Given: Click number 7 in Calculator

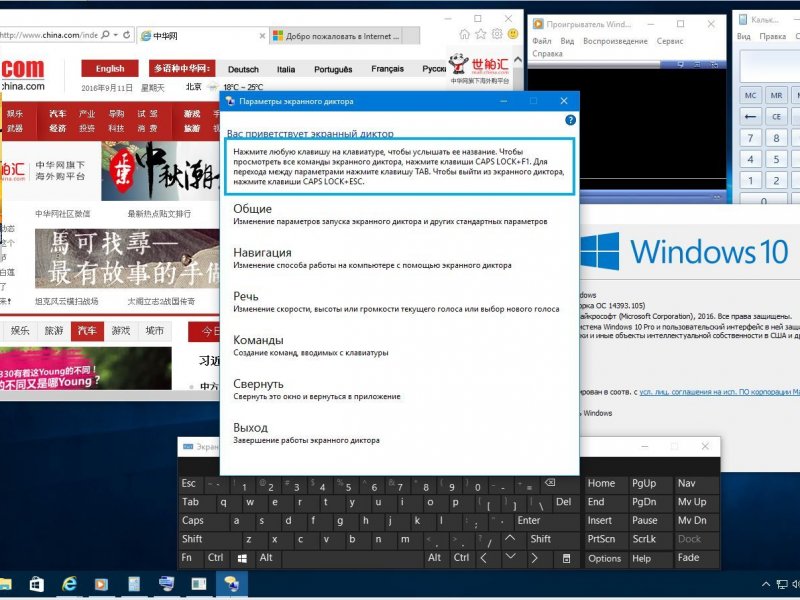Looking at the screenshot, I should [751, 138].
